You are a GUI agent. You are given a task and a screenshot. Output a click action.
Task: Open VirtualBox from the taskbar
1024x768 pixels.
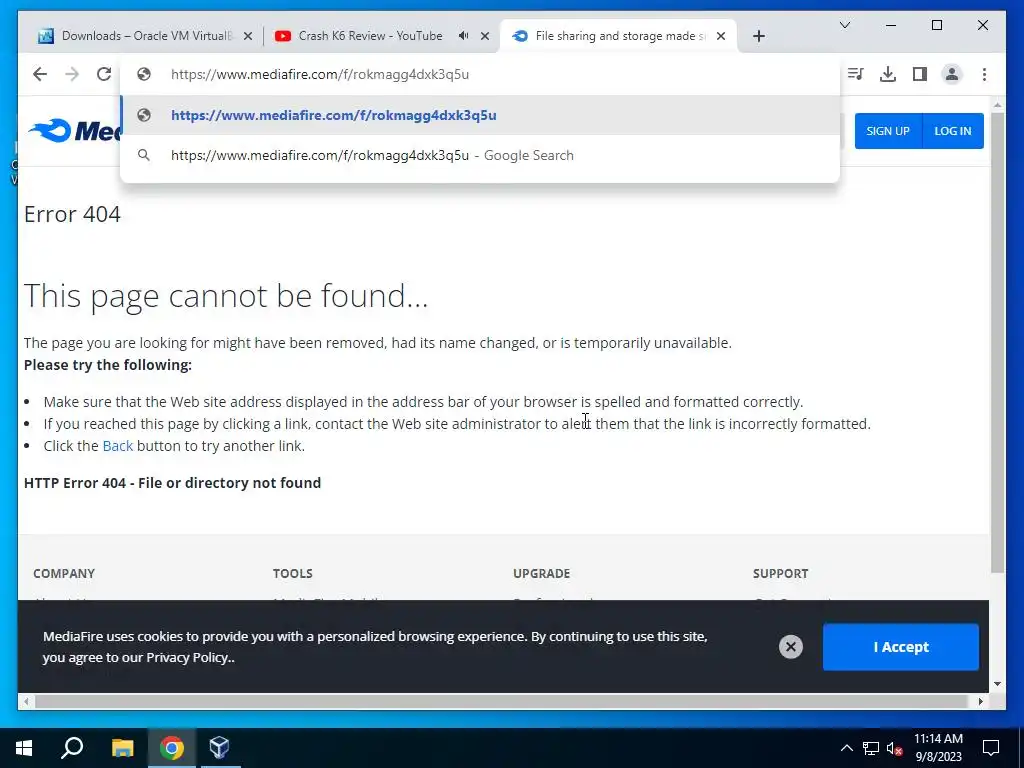[219, 748]
